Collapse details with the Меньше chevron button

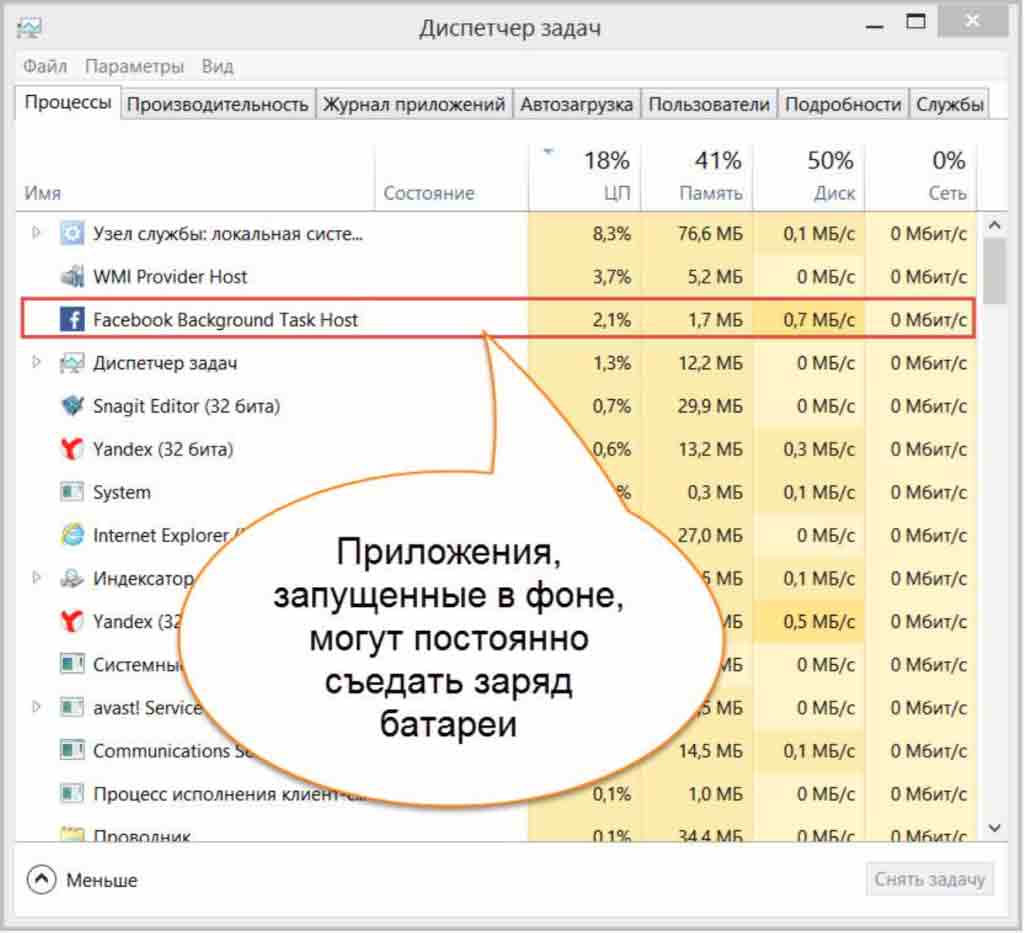click(x=41, y=880)
